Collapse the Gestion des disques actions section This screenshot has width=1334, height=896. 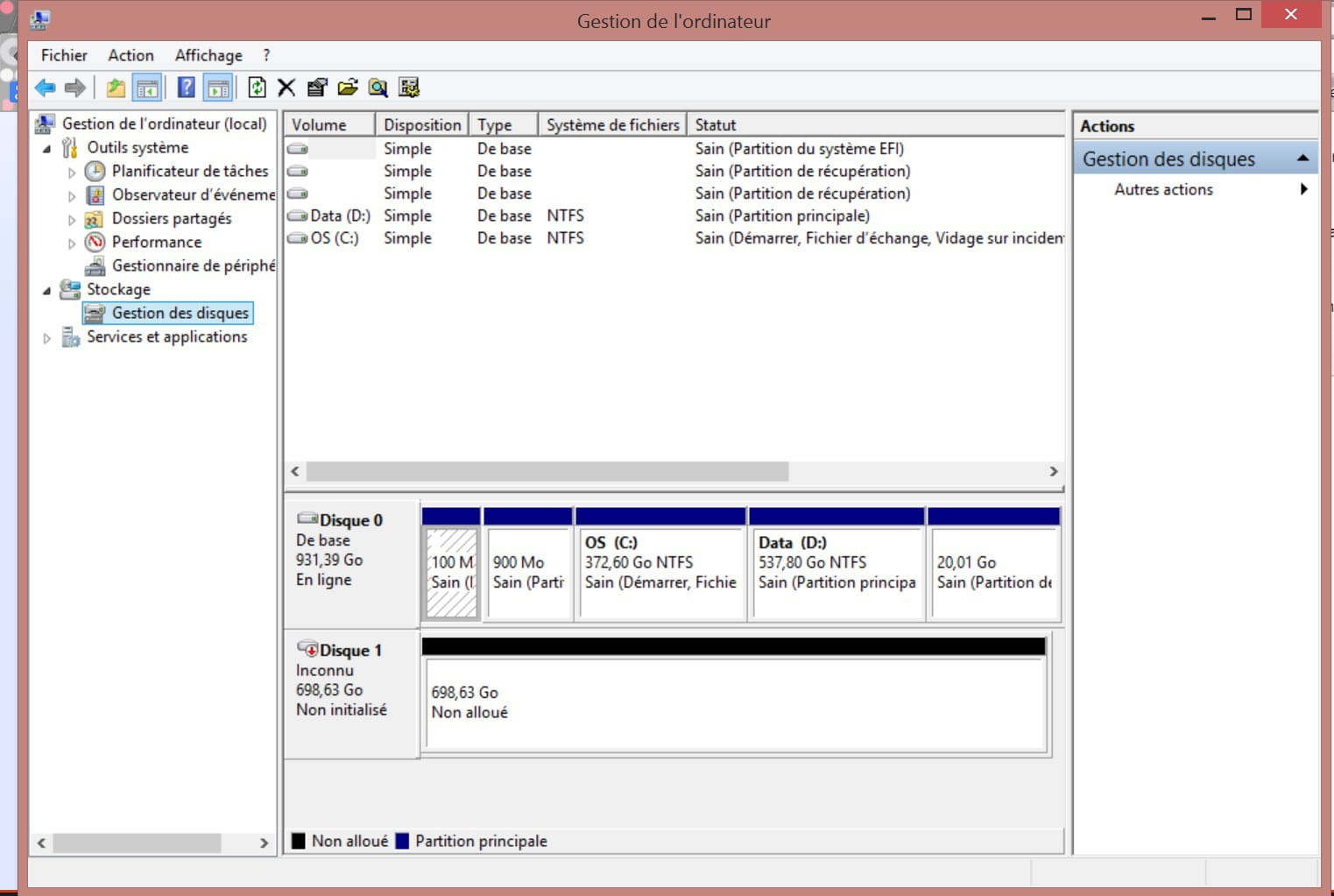pyautogui.click(x=1302, y=159)
